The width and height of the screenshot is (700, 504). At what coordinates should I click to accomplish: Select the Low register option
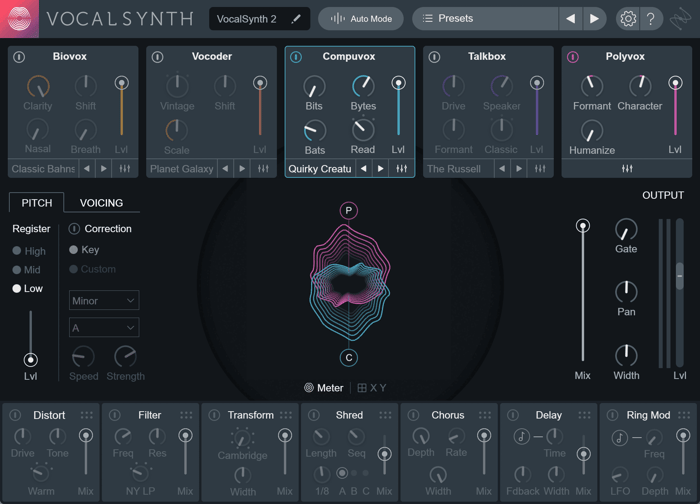28,288
